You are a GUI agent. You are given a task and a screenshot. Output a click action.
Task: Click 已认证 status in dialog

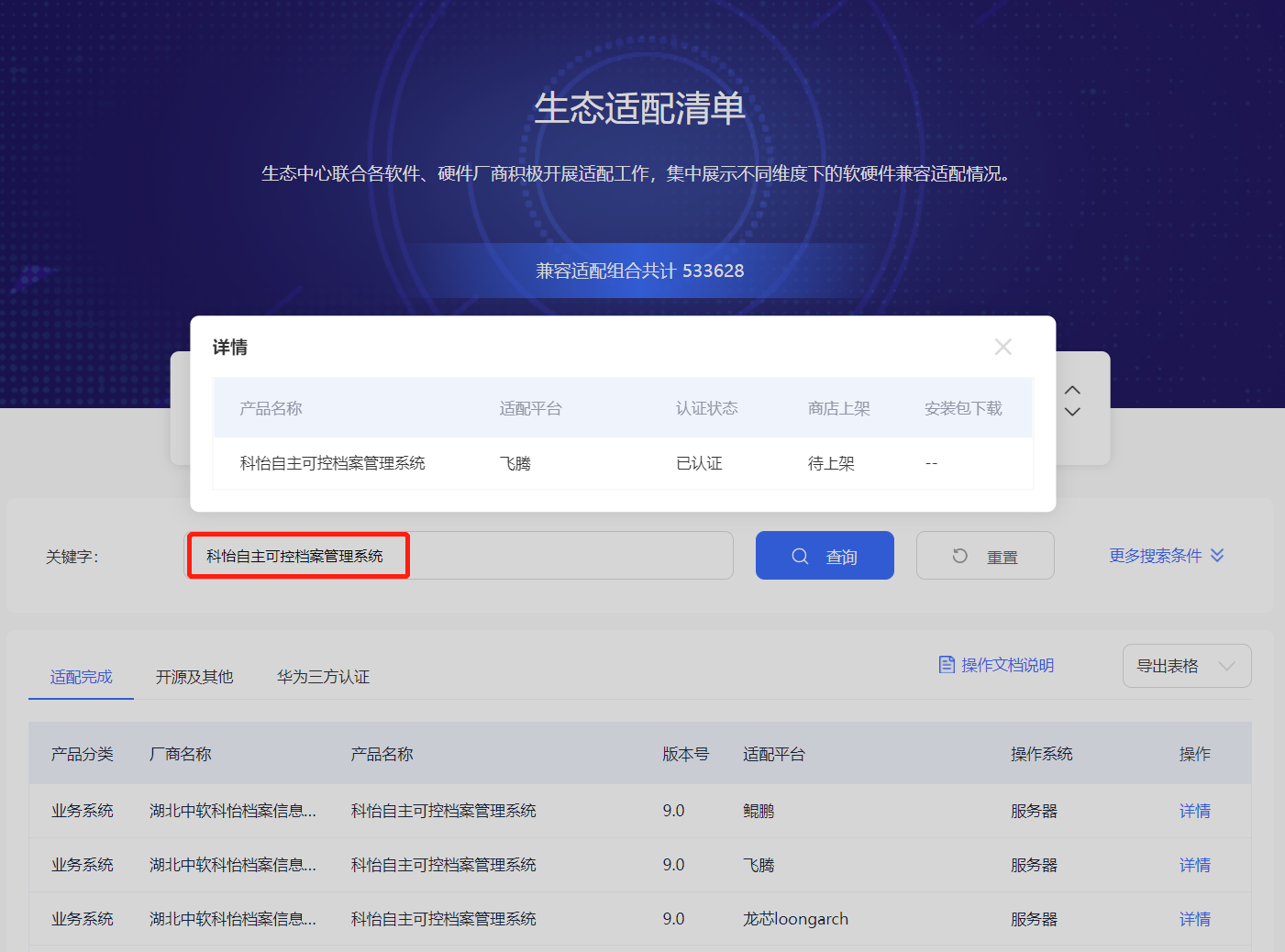tap(699, 463)
